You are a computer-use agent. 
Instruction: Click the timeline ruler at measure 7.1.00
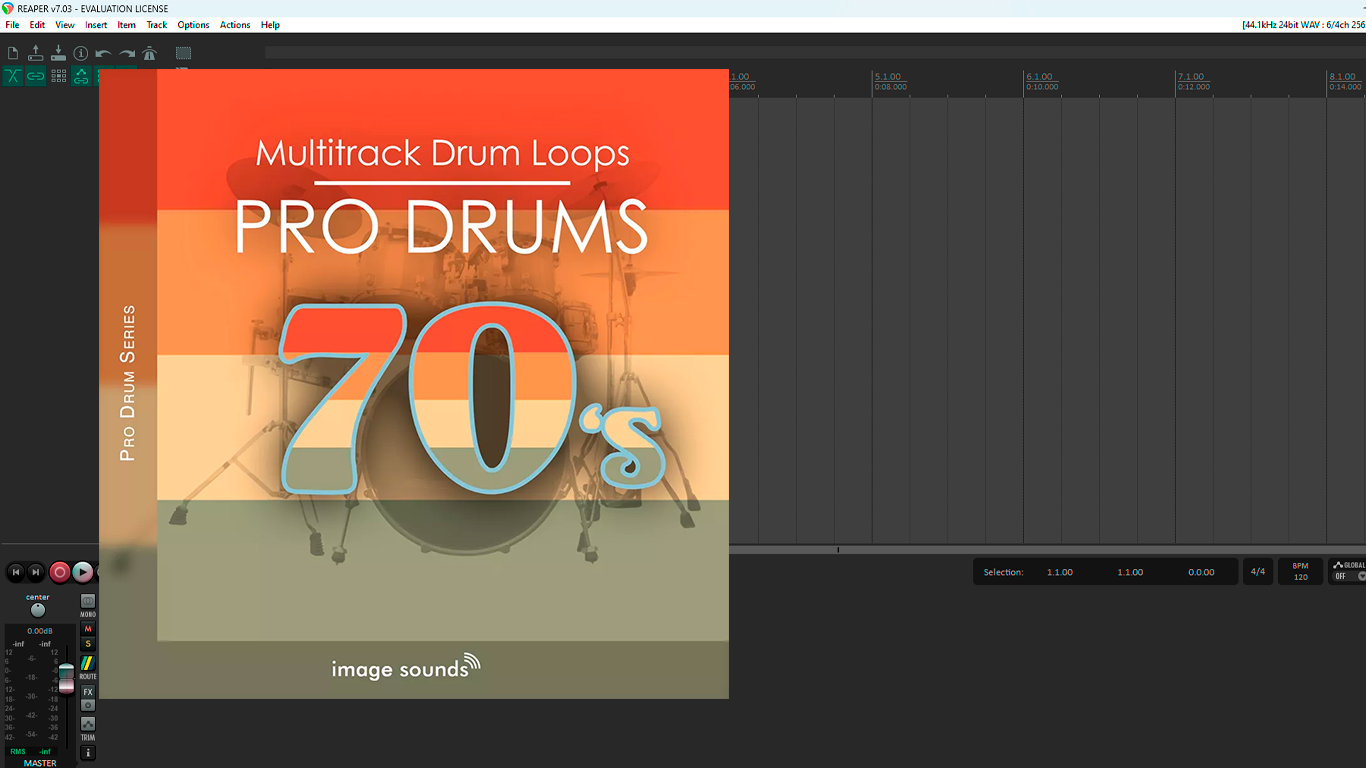[x=1191, y=77]
